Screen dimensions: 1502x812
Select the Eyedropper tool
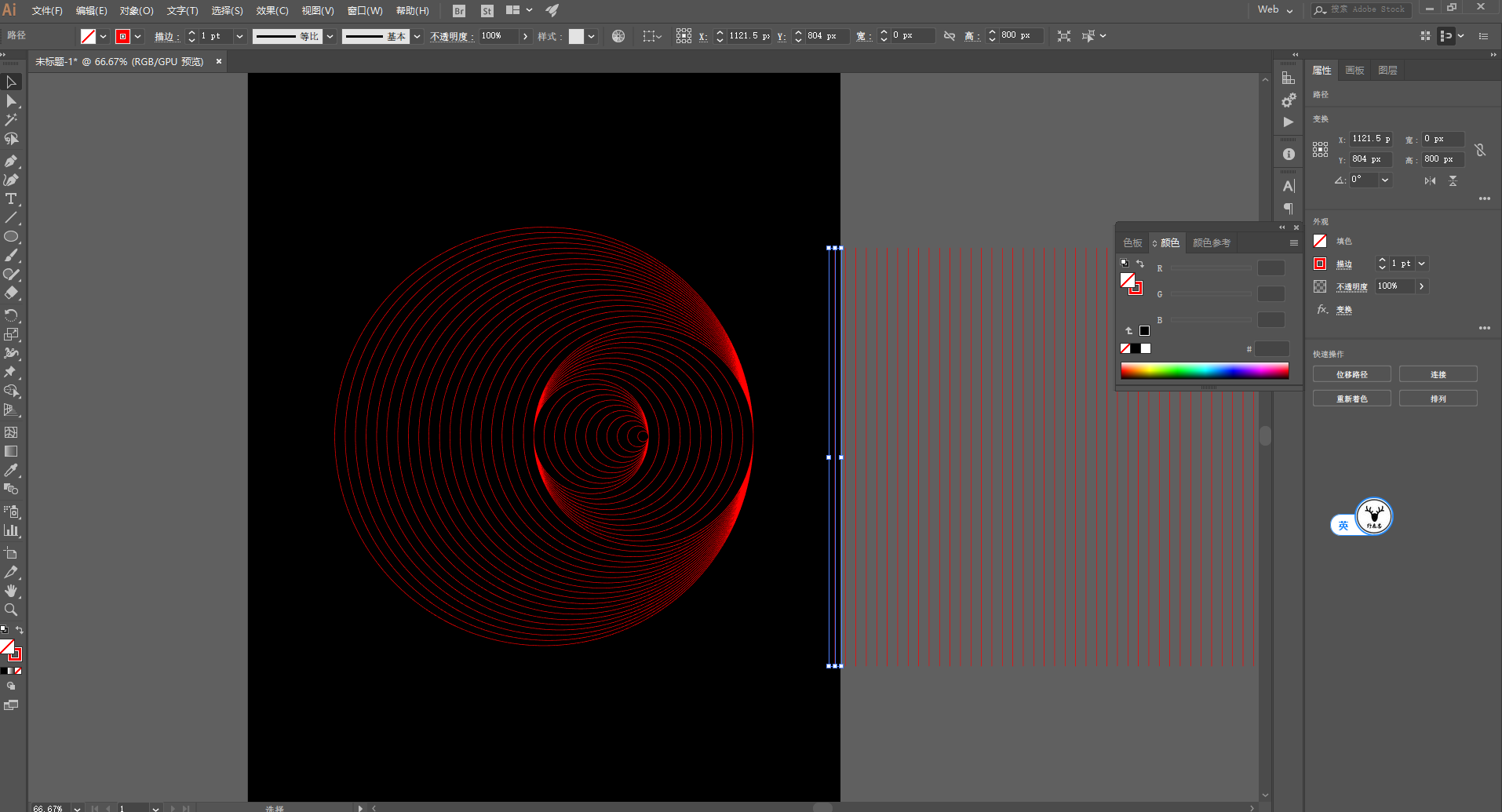click(x=11, y=471)
